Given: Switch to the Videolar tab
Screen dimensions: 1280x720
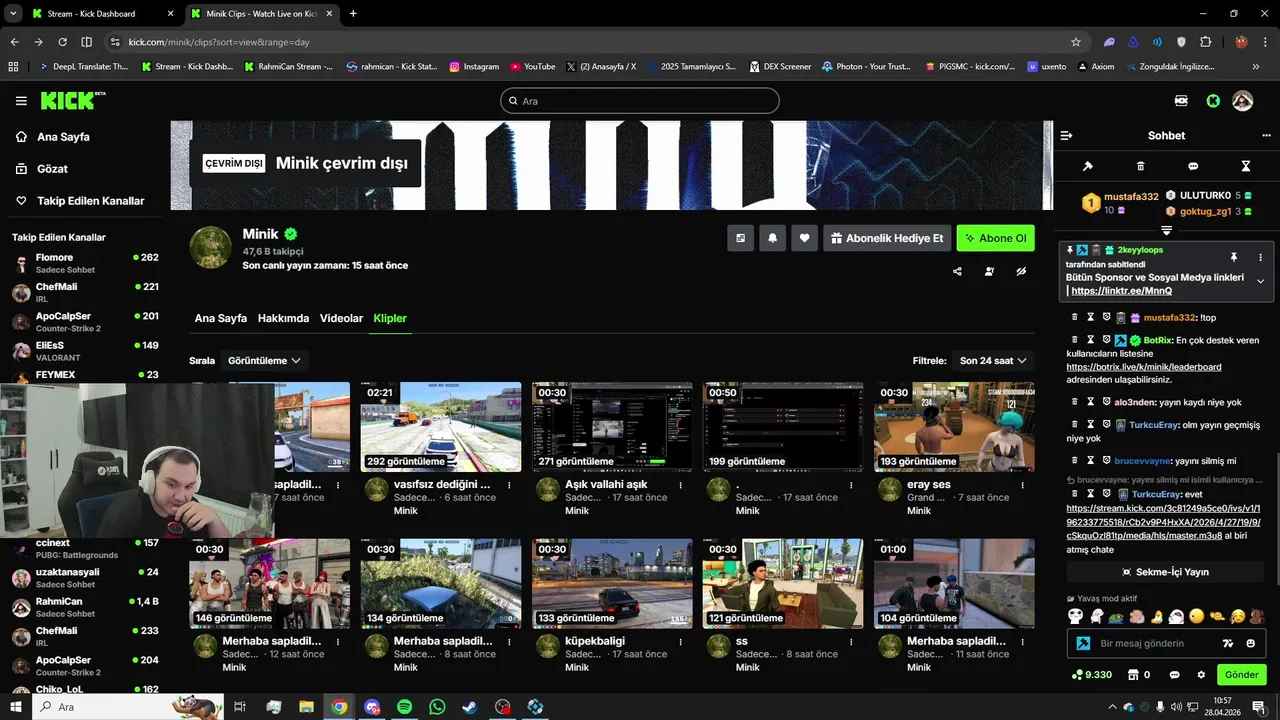Looking at the screenshot, I should click(x=341, y=318).
